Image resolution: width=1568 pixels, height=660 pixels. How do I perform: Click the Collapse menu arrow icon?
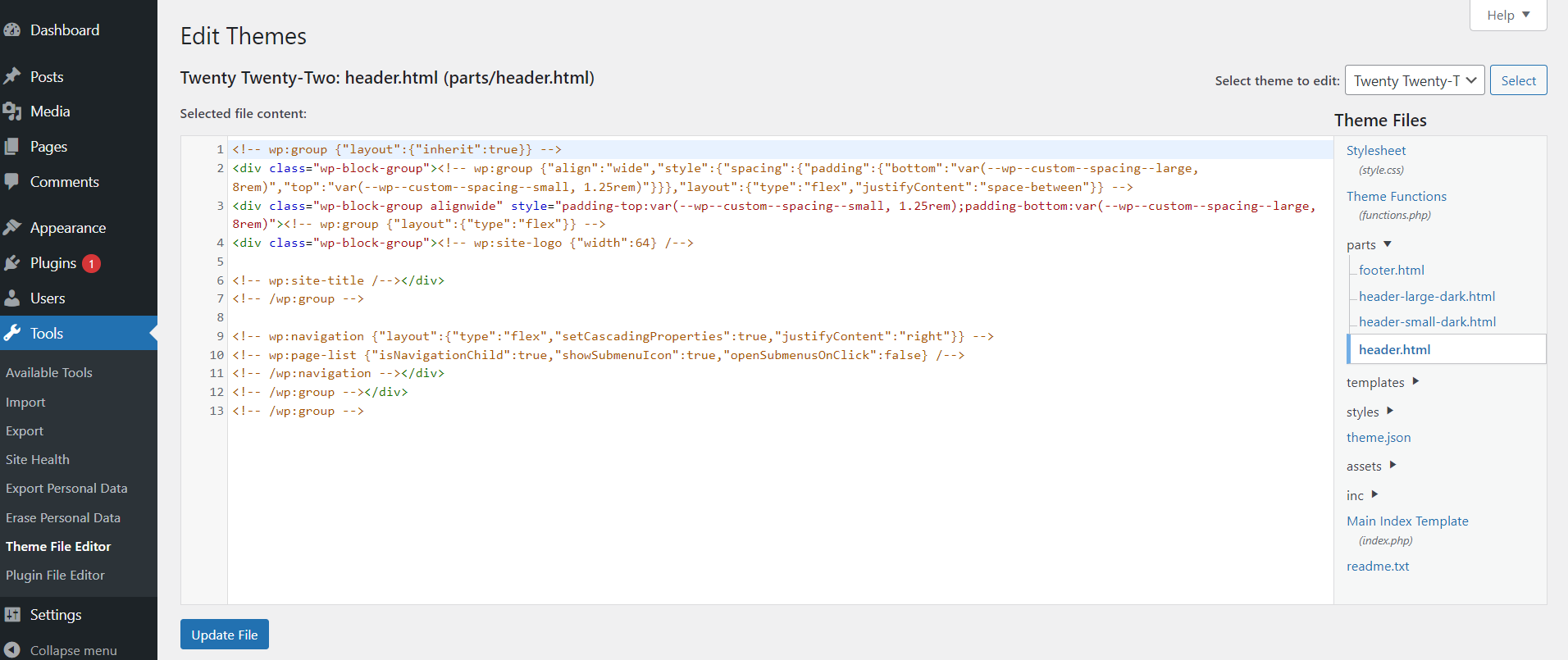point(11,650)
